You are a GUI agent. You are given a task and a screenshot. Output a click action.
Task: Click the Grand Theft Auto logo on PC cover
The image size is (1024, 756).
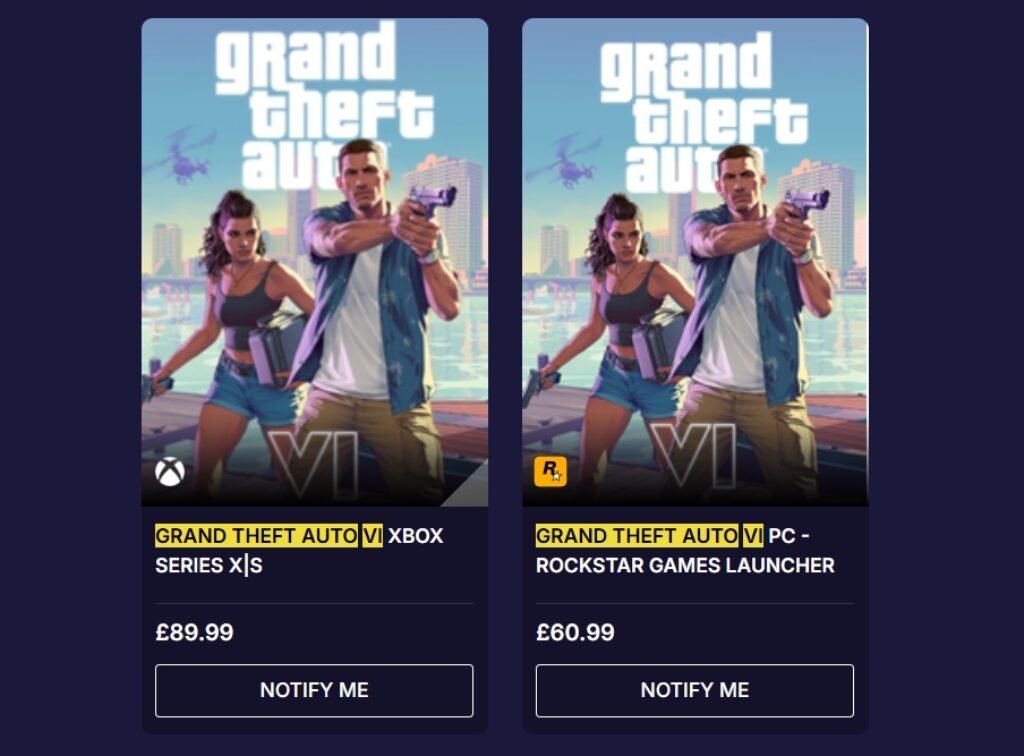coord(704,112)
